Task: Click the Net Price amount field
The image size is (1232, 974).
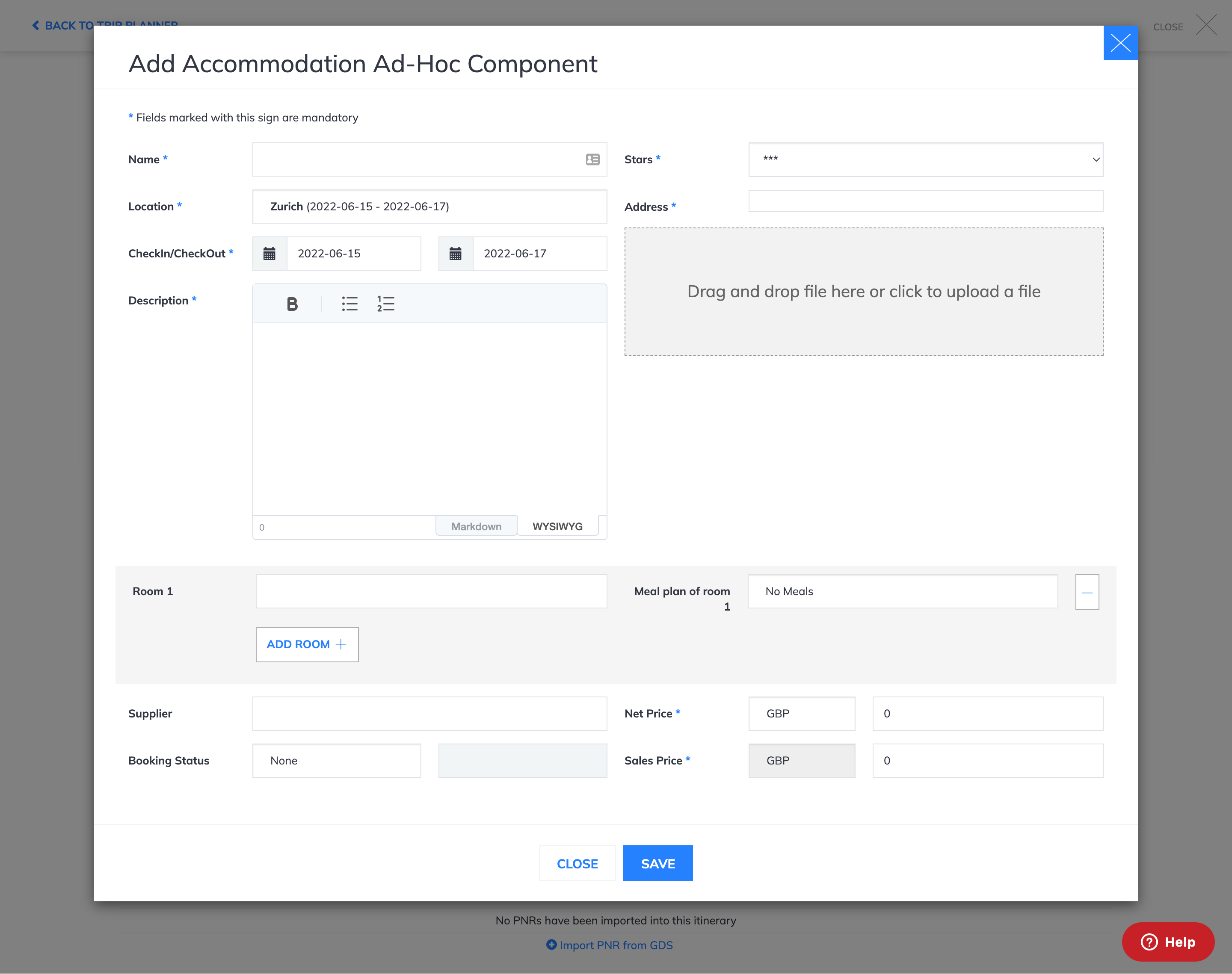Action: point(988,713)
